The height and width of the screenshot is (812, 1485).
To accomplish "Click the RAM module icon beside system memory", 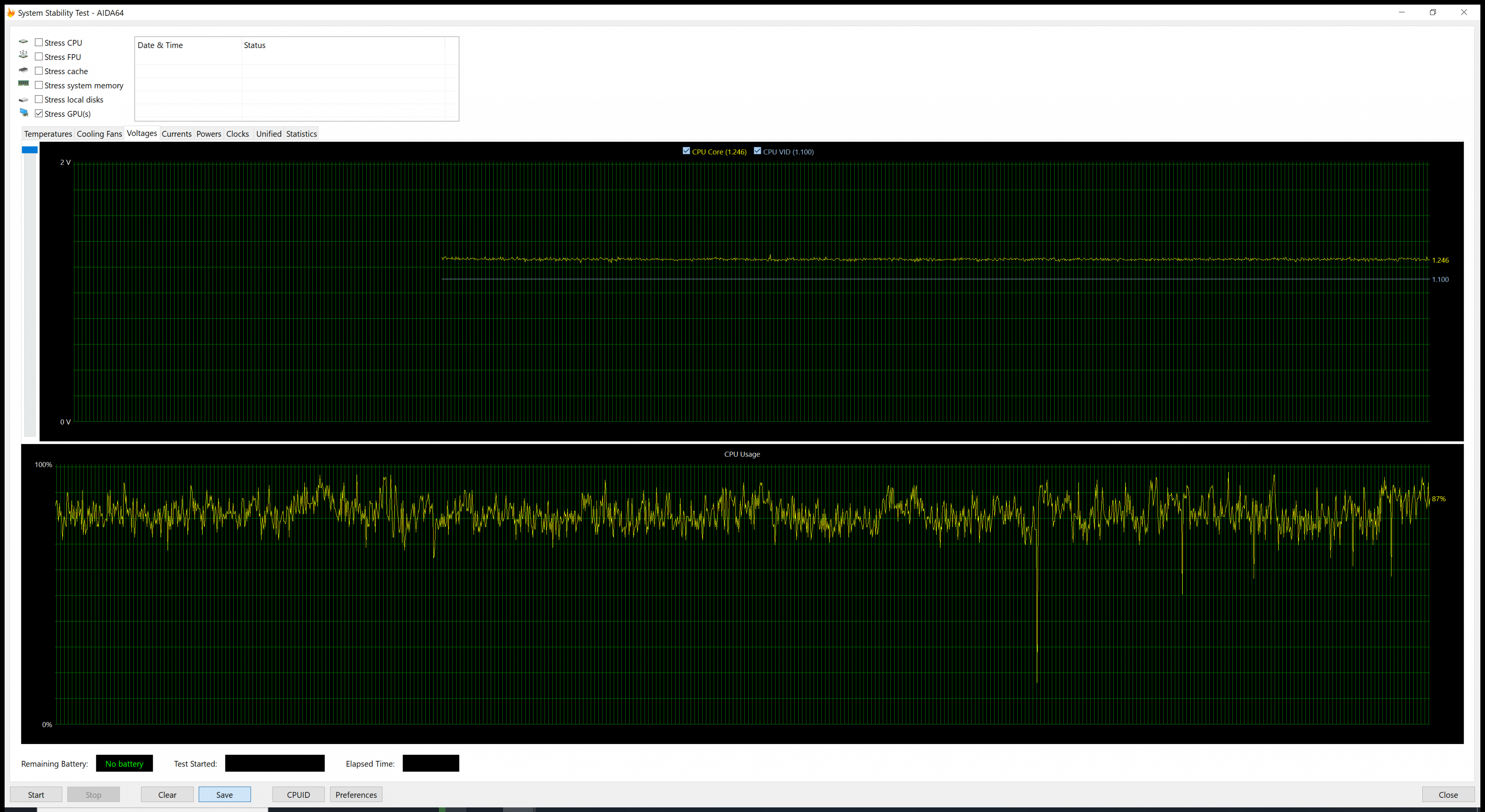I will click(x=23, y=83).
